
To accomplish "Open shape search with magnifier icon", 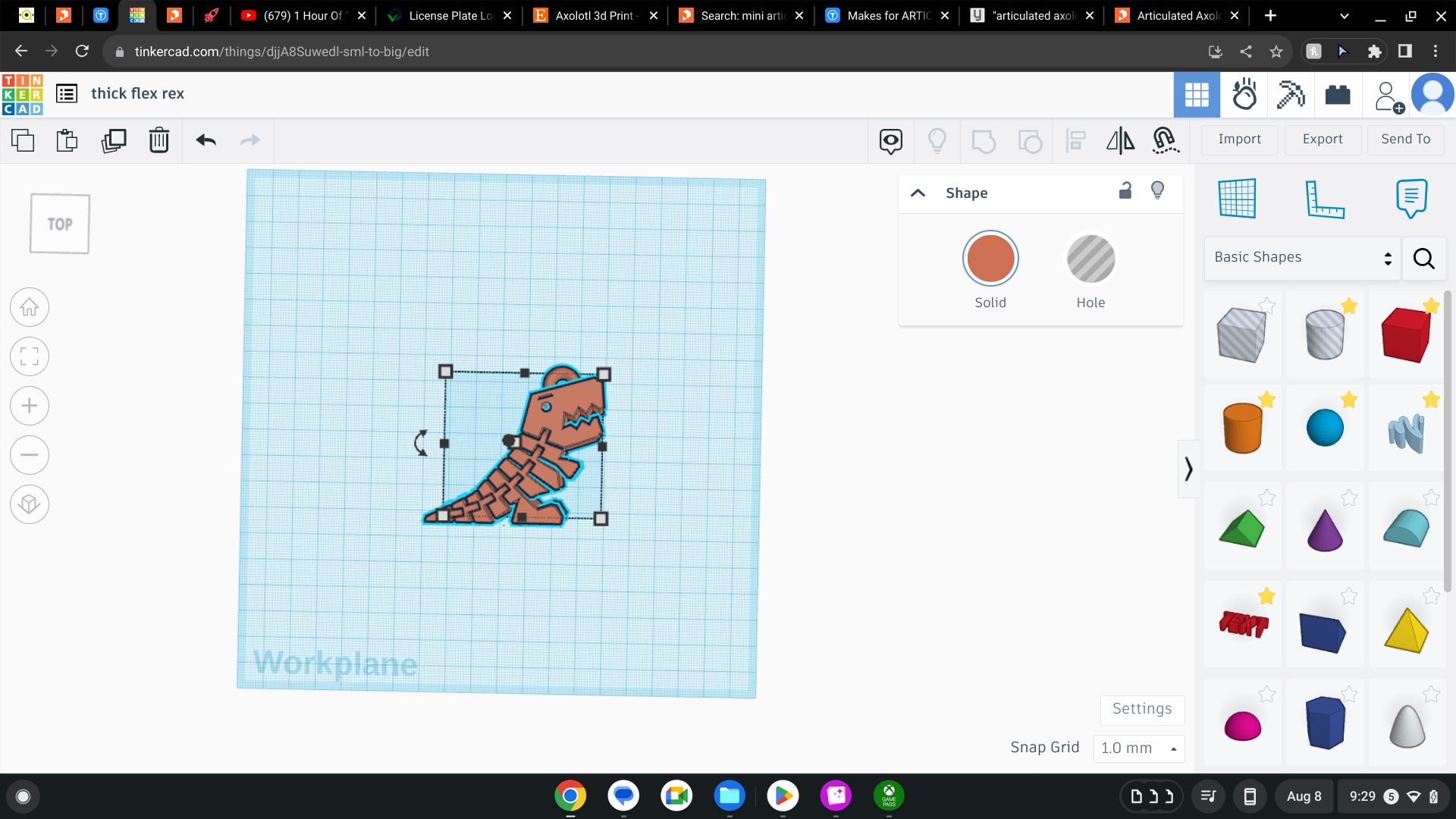I will click(1424, 259).
